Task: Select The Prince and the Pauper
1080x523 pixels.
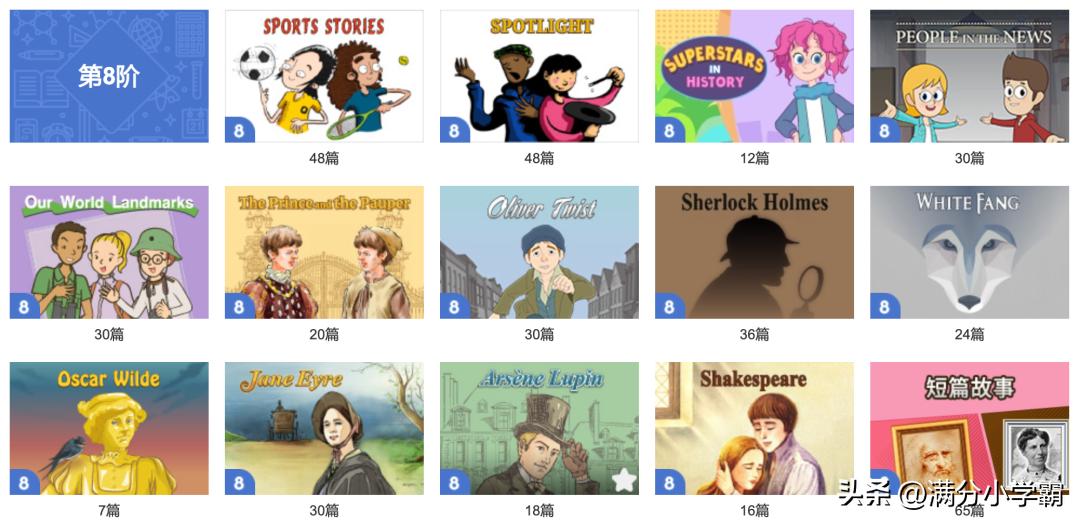Action: [324, 252]
